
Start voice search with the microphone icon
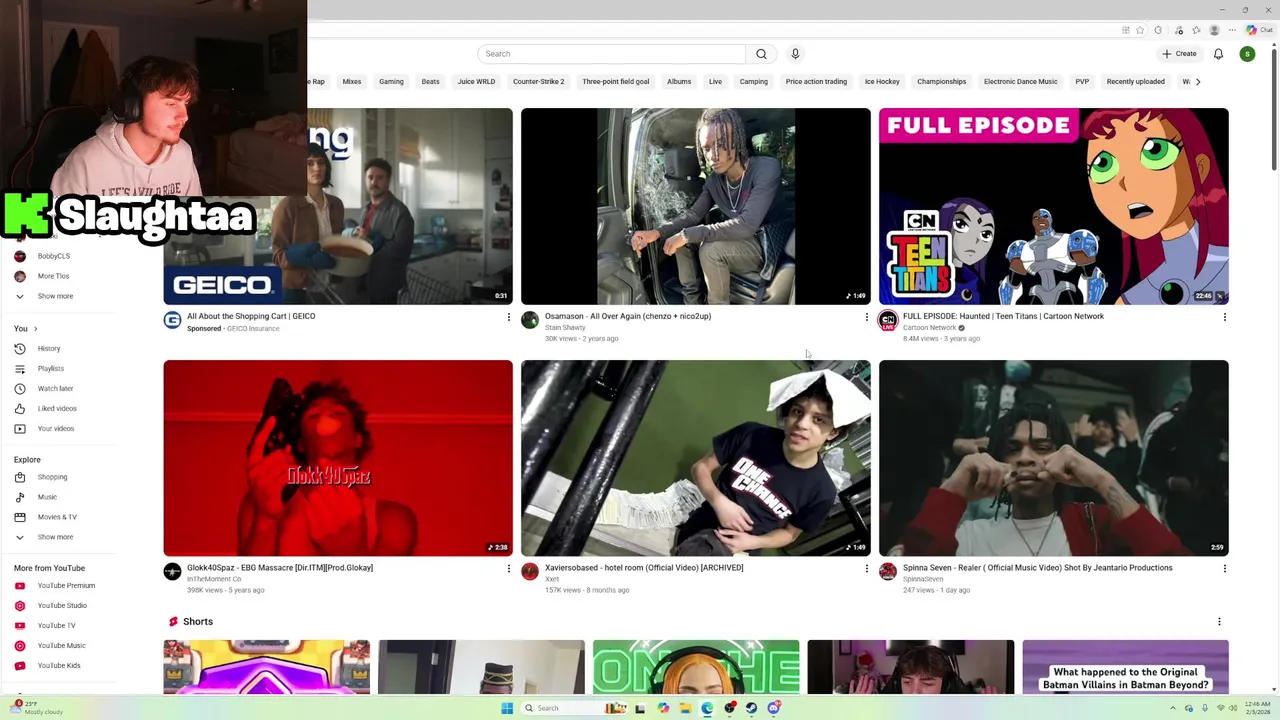795,54
